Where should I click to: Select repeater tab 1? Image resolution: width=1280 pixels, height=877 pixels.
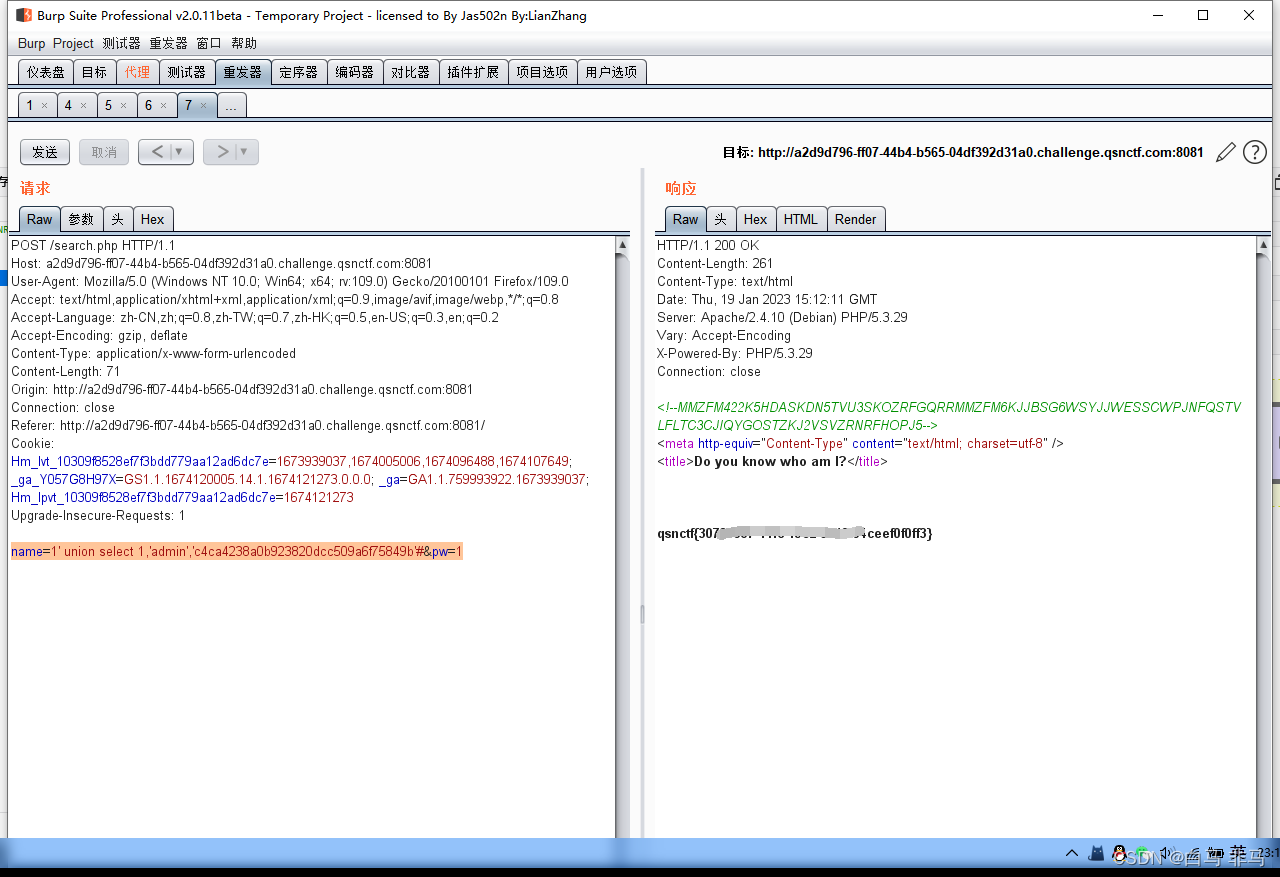pyautogui.click(x=30, y=105)
